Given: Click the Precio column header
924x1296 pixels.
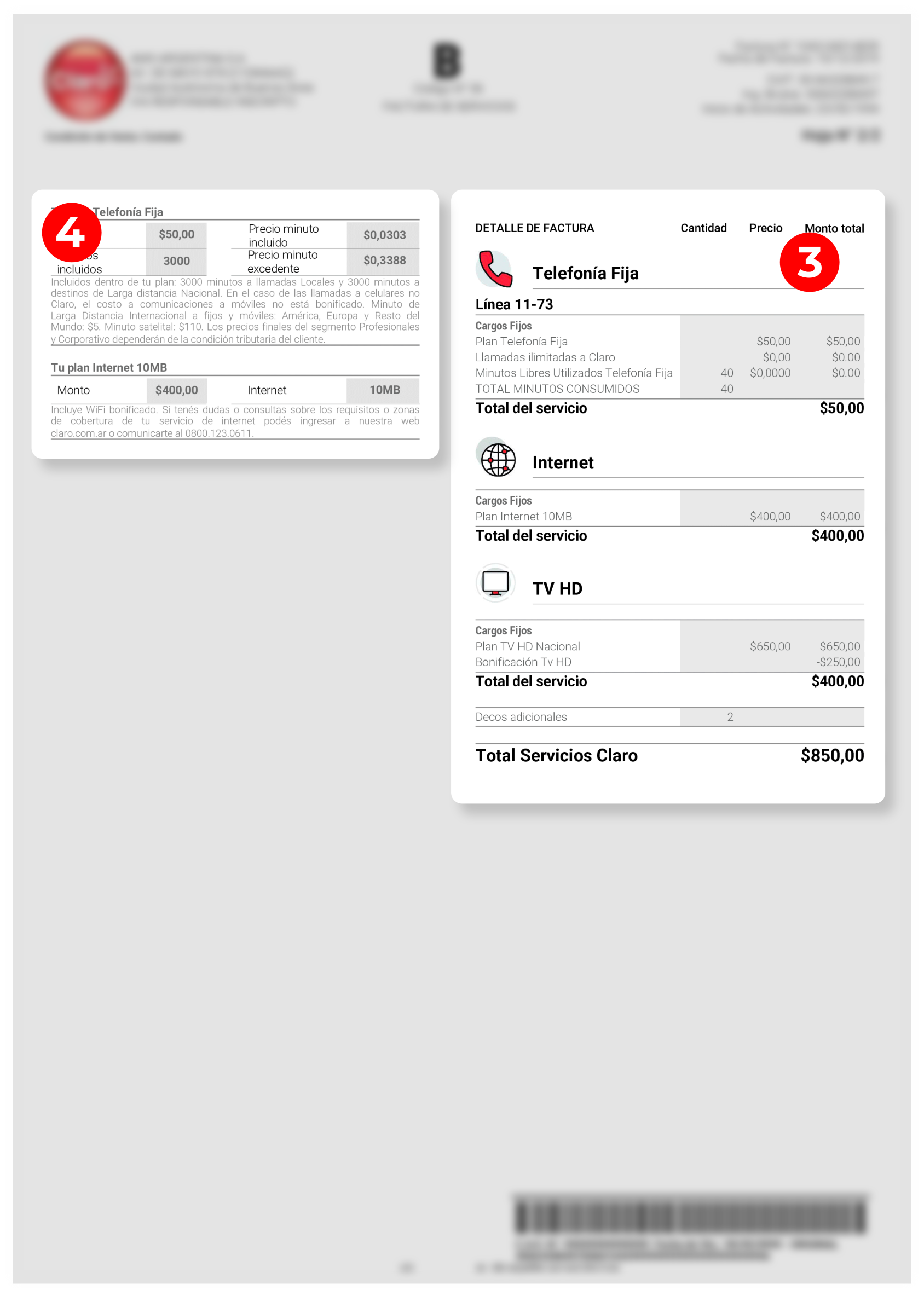Looking at the screenshot, I should 765,228.
